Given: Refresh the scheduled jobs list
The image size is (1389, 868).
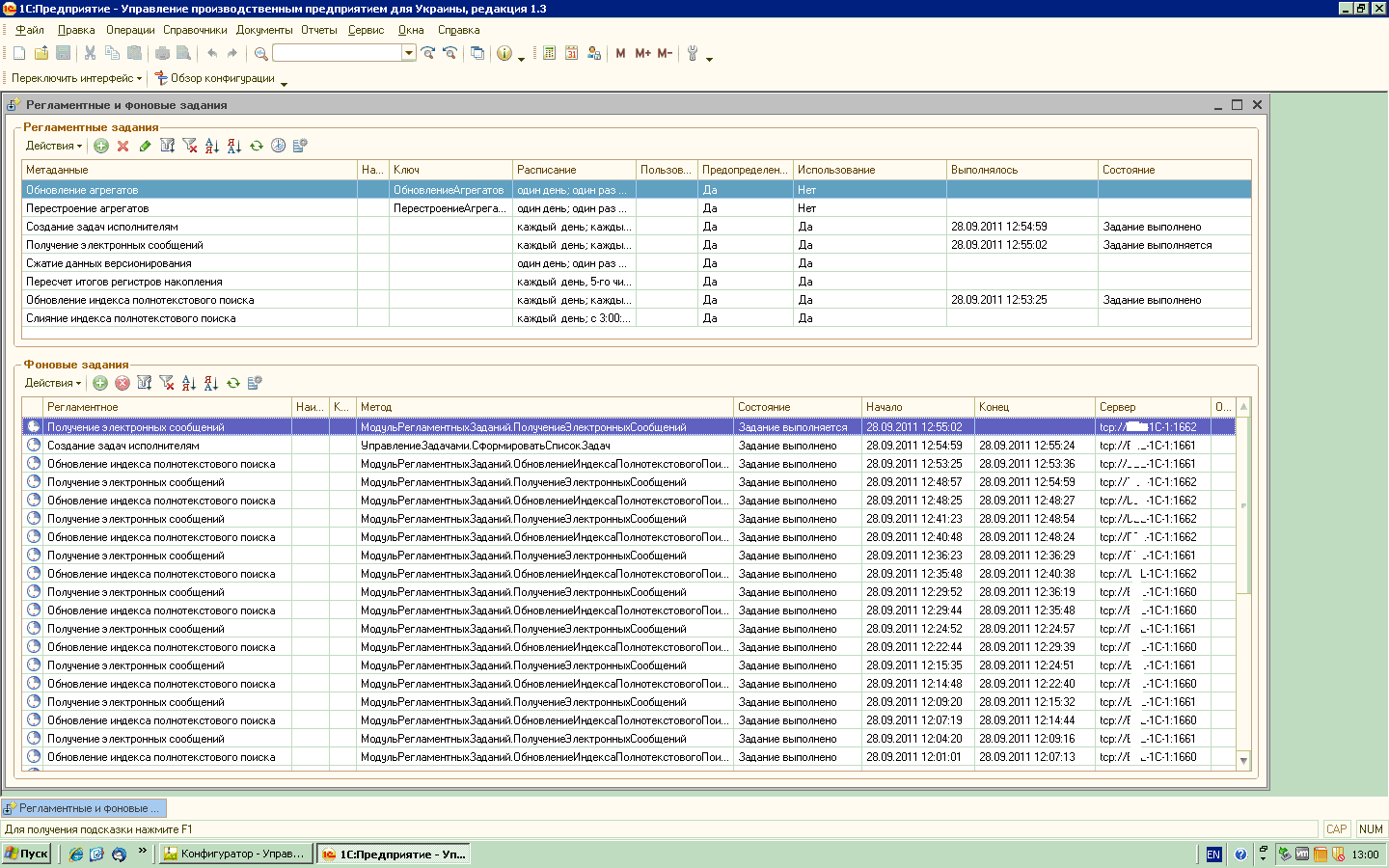Looking at the screenshot, I should point(257,146).
